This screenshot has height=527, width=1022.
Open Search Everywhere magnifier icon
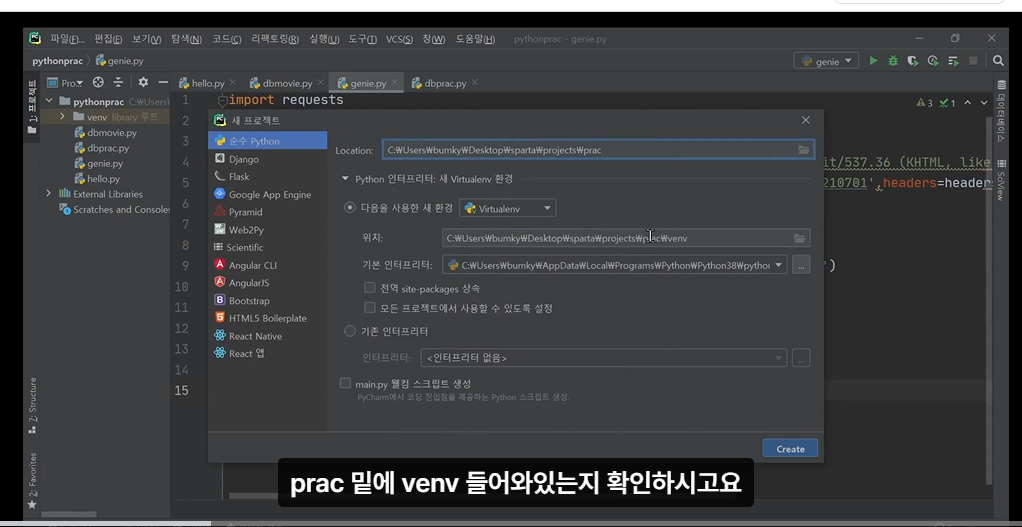click(998, 61)
